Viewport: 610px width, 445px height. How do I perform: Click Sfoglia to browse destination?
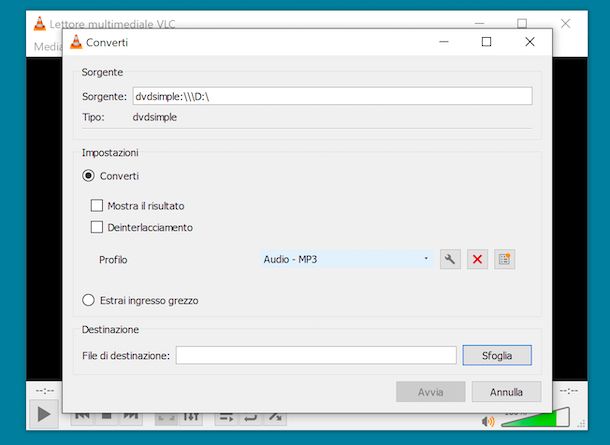[497, 356]
